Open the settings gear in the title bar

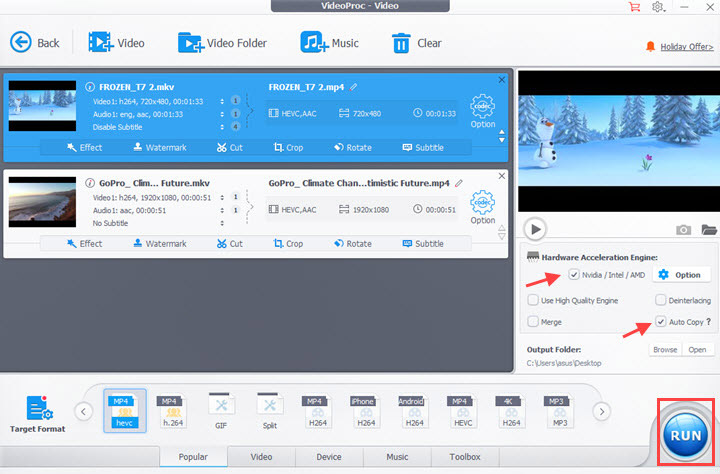tap(658, 7)
